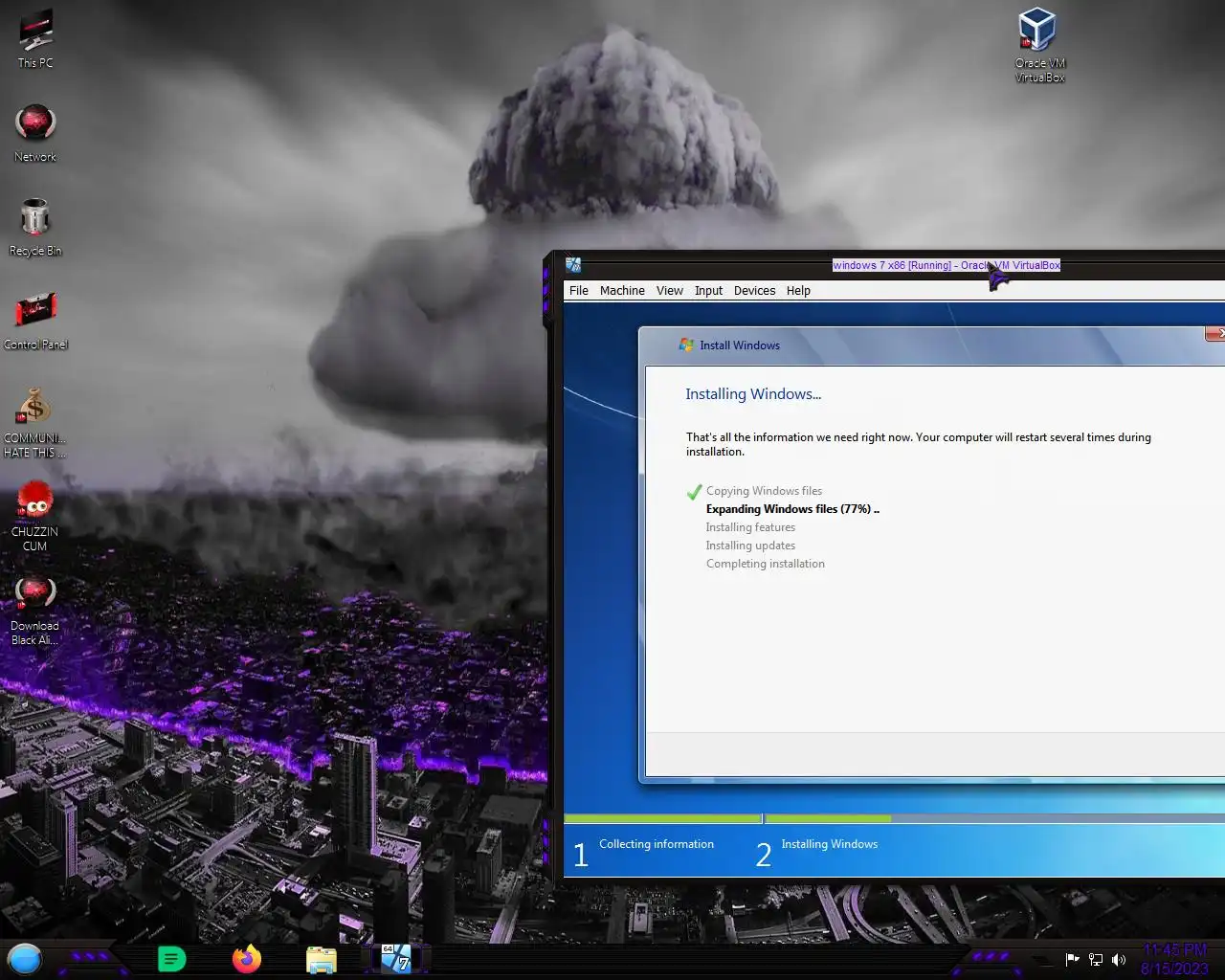
Task: Open the network tray icon
Action: click(x=1096, y=959)
